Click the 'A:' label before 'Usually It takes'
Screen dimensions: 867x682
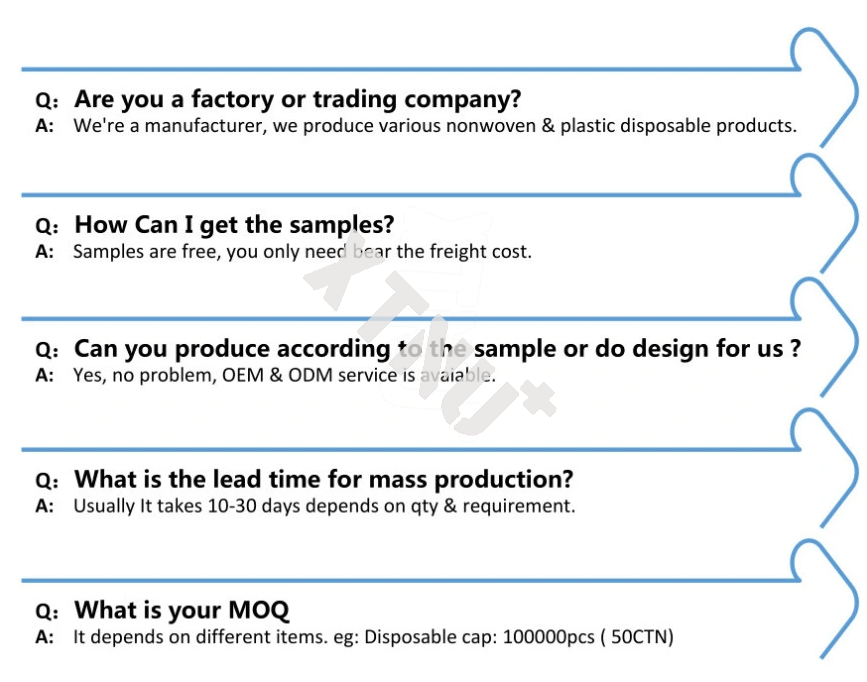point(45,507)
